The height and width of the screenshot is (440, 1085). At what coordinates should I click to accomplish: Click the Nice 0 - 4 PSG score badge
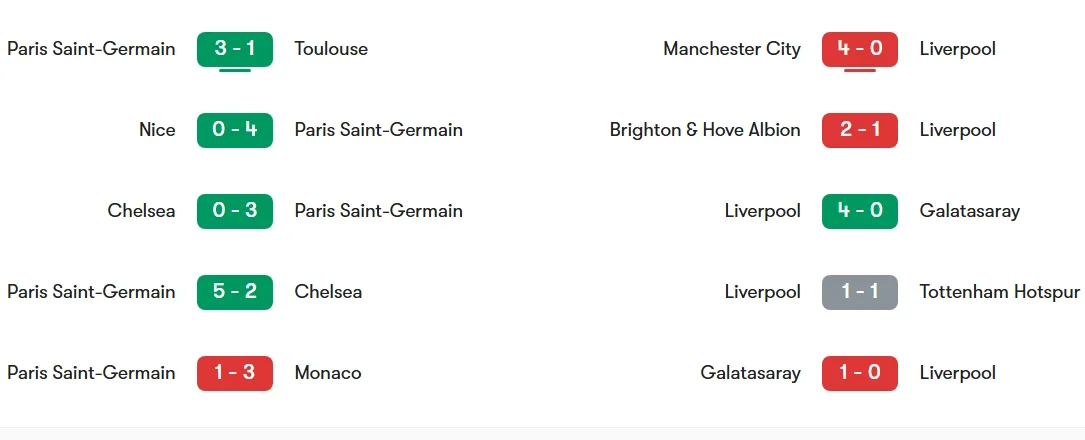[235, 130]
